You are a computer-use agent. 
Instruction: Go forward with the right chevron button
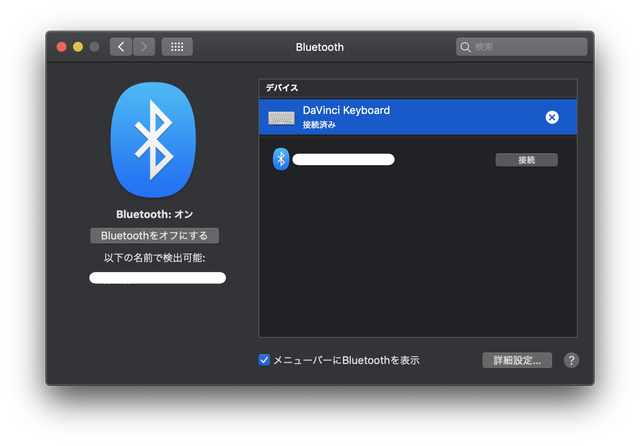(144, 47)
